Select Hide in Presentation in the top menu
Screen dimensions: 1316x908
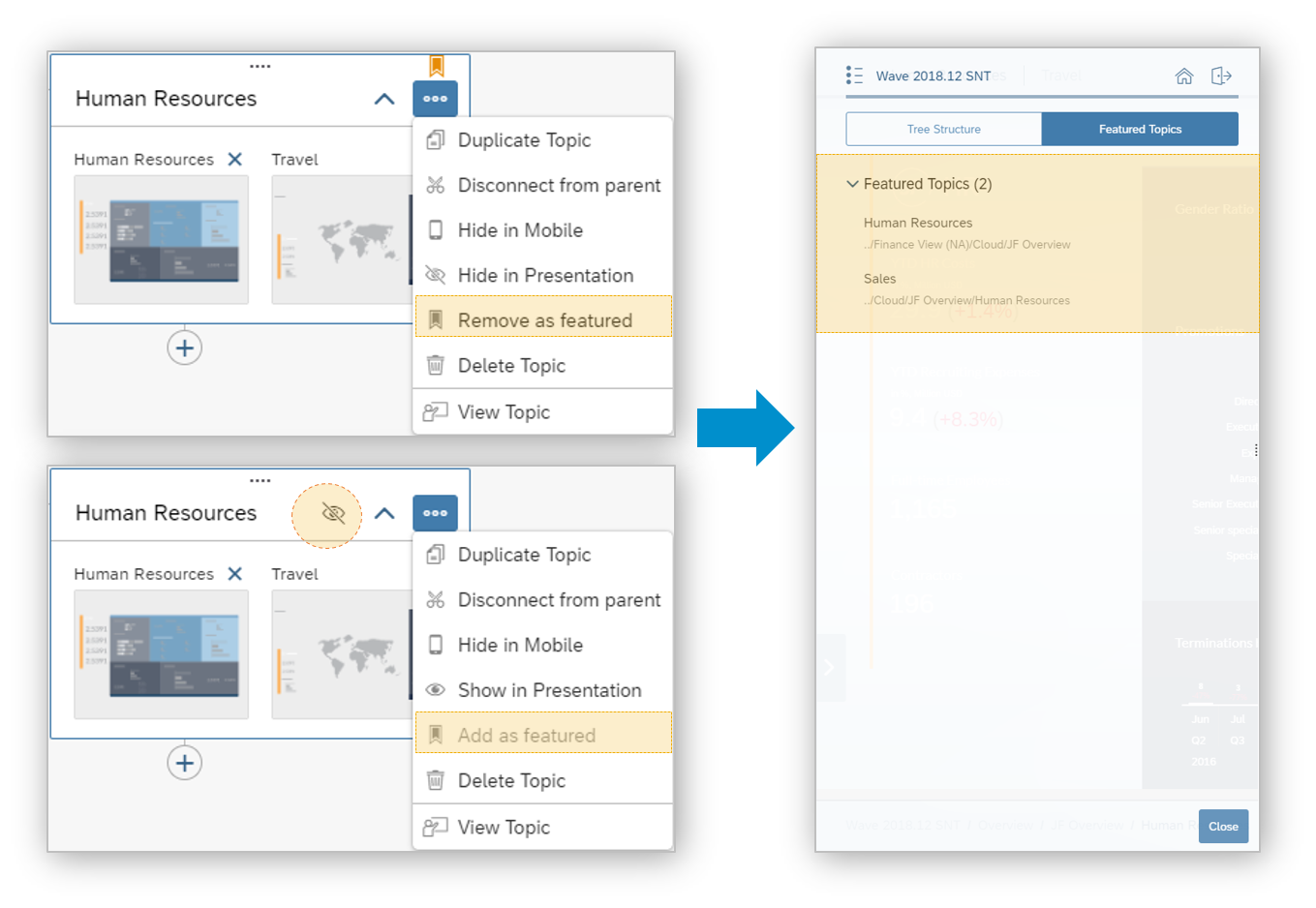544,276
